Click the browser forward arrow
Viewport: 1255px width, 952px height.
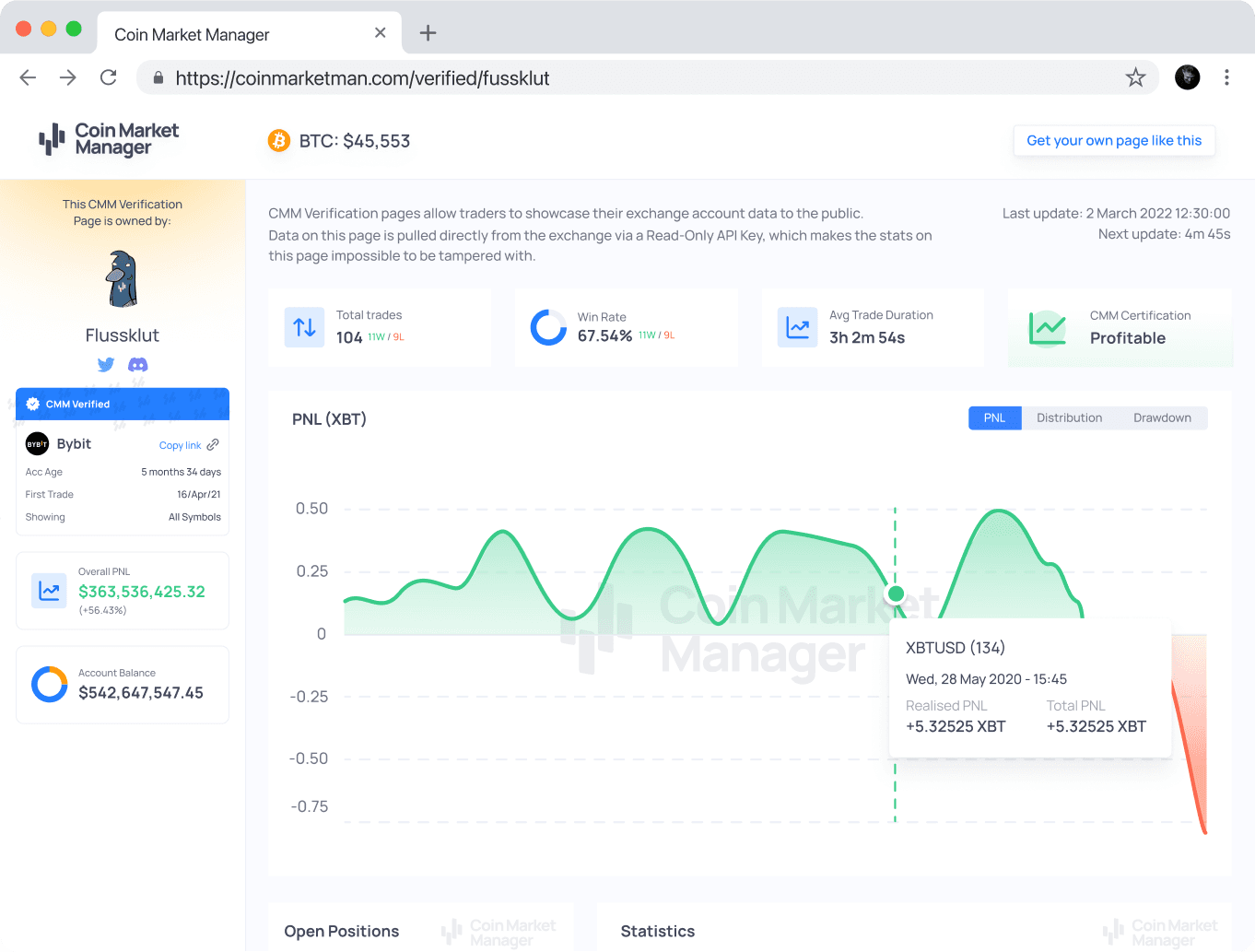tap(68, 77)
